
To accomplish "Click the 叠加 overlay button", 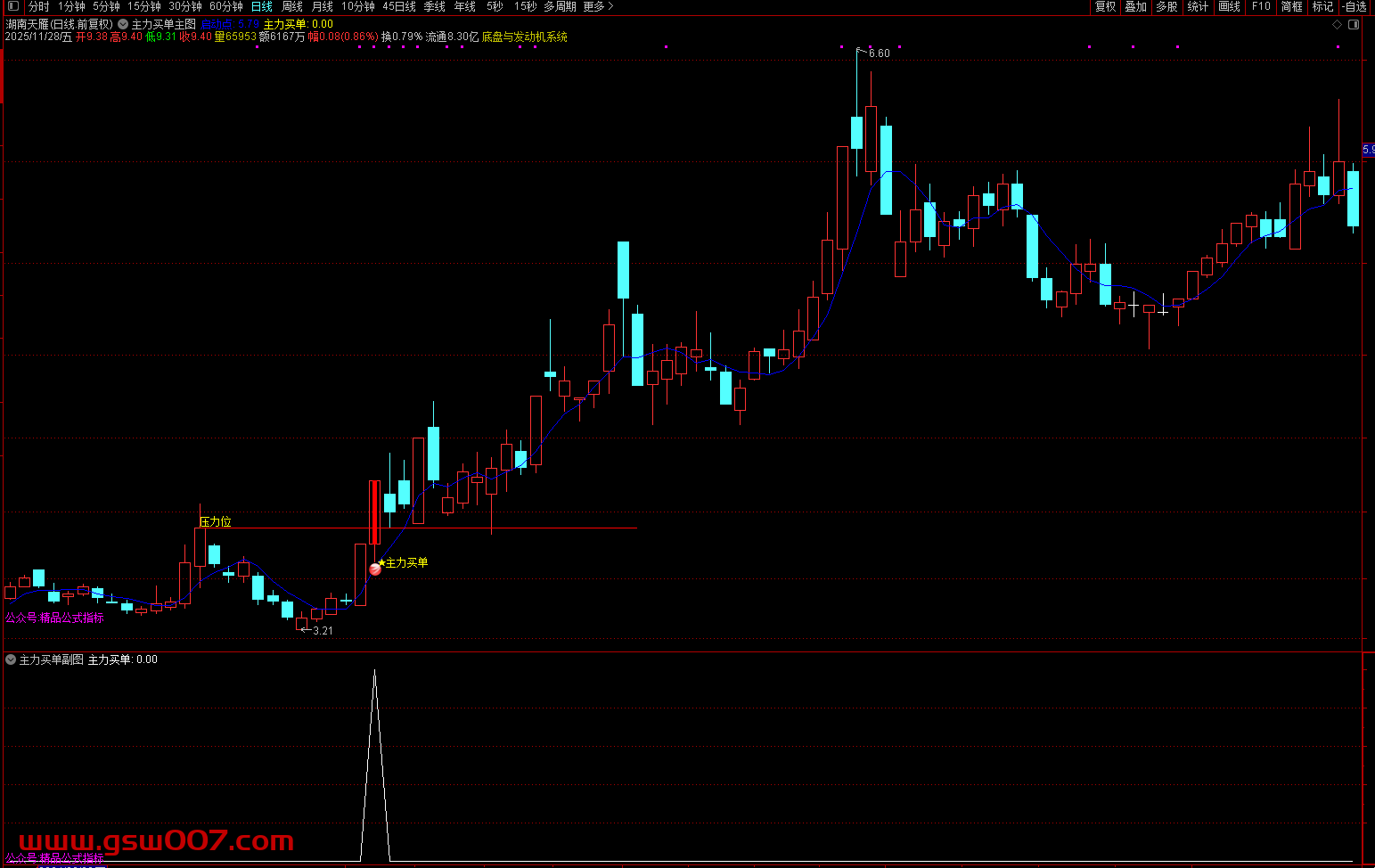I will [x=1135, y=6].
